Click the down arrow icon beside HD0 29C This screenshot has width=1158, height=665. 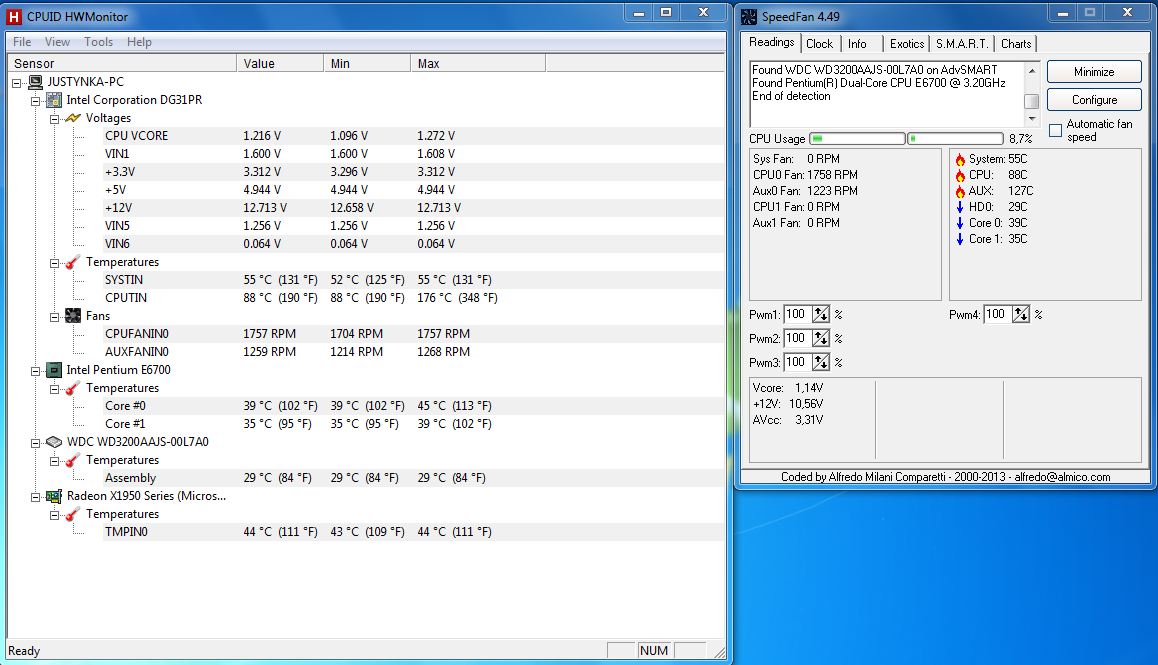coord(960,208)
